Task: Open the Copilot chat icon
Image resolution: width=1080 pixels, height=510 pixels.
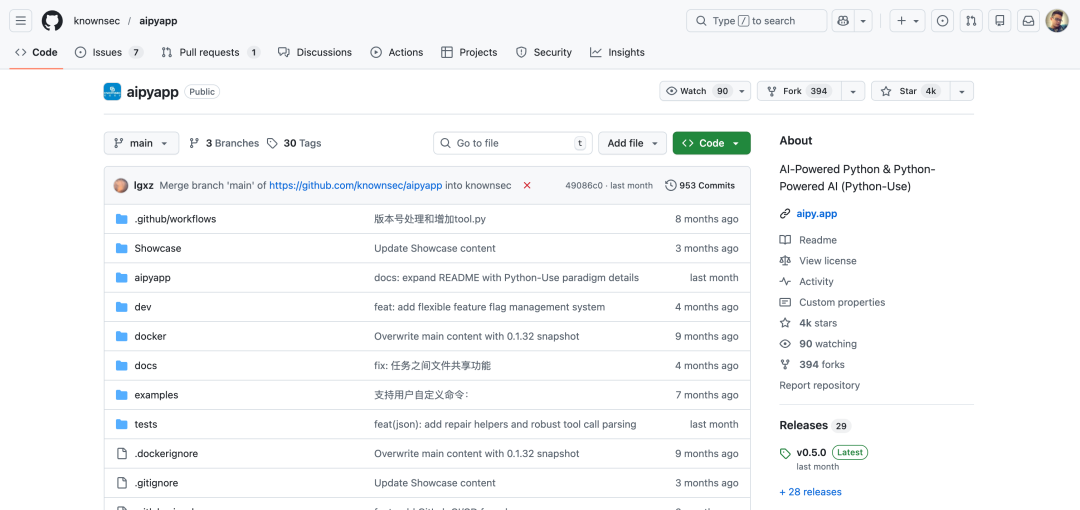Action: tap(842, 21)
